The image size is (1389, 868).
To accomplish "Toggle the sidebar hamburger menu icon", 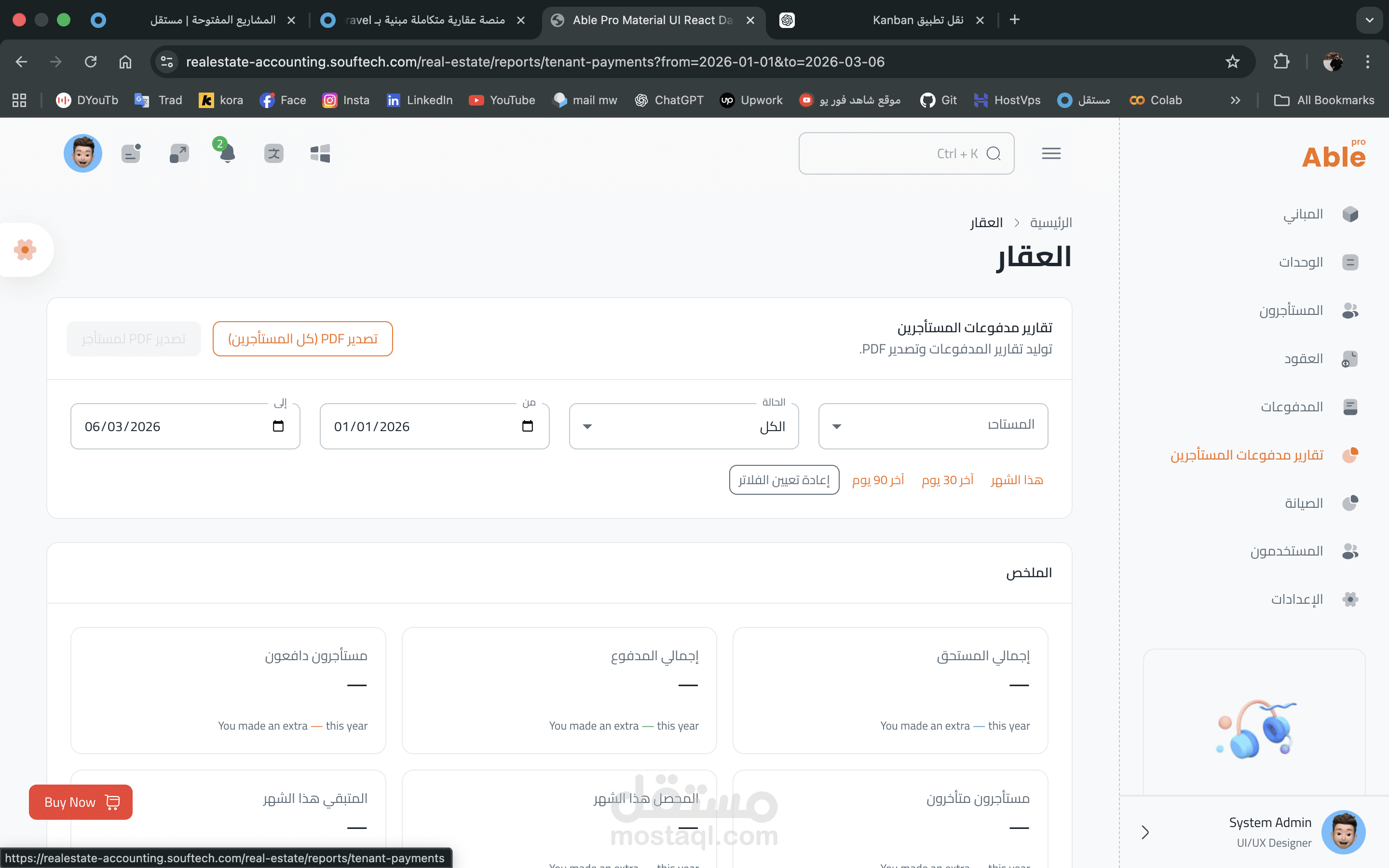I will point(1051,153).
